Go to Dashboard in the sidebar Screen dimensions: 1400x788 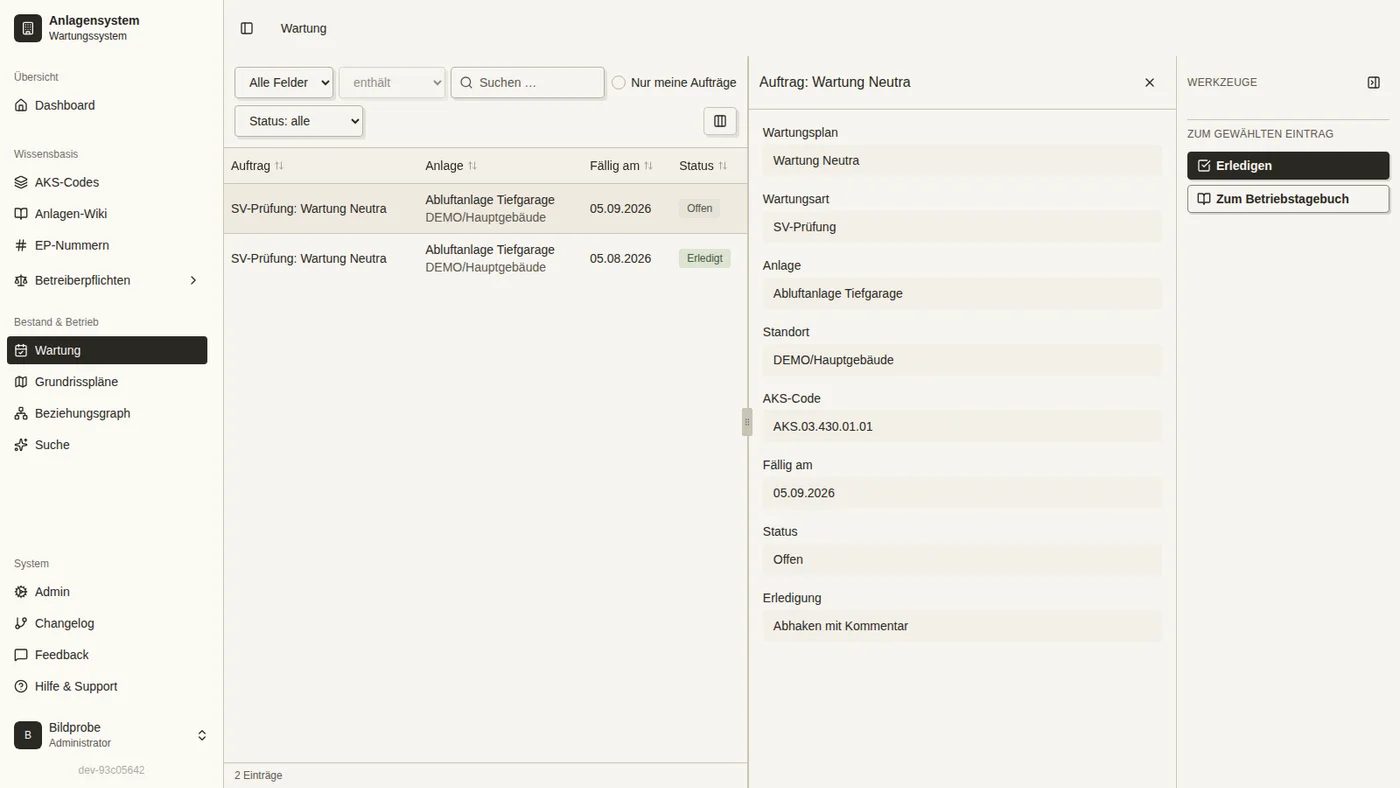click(107, 105)
